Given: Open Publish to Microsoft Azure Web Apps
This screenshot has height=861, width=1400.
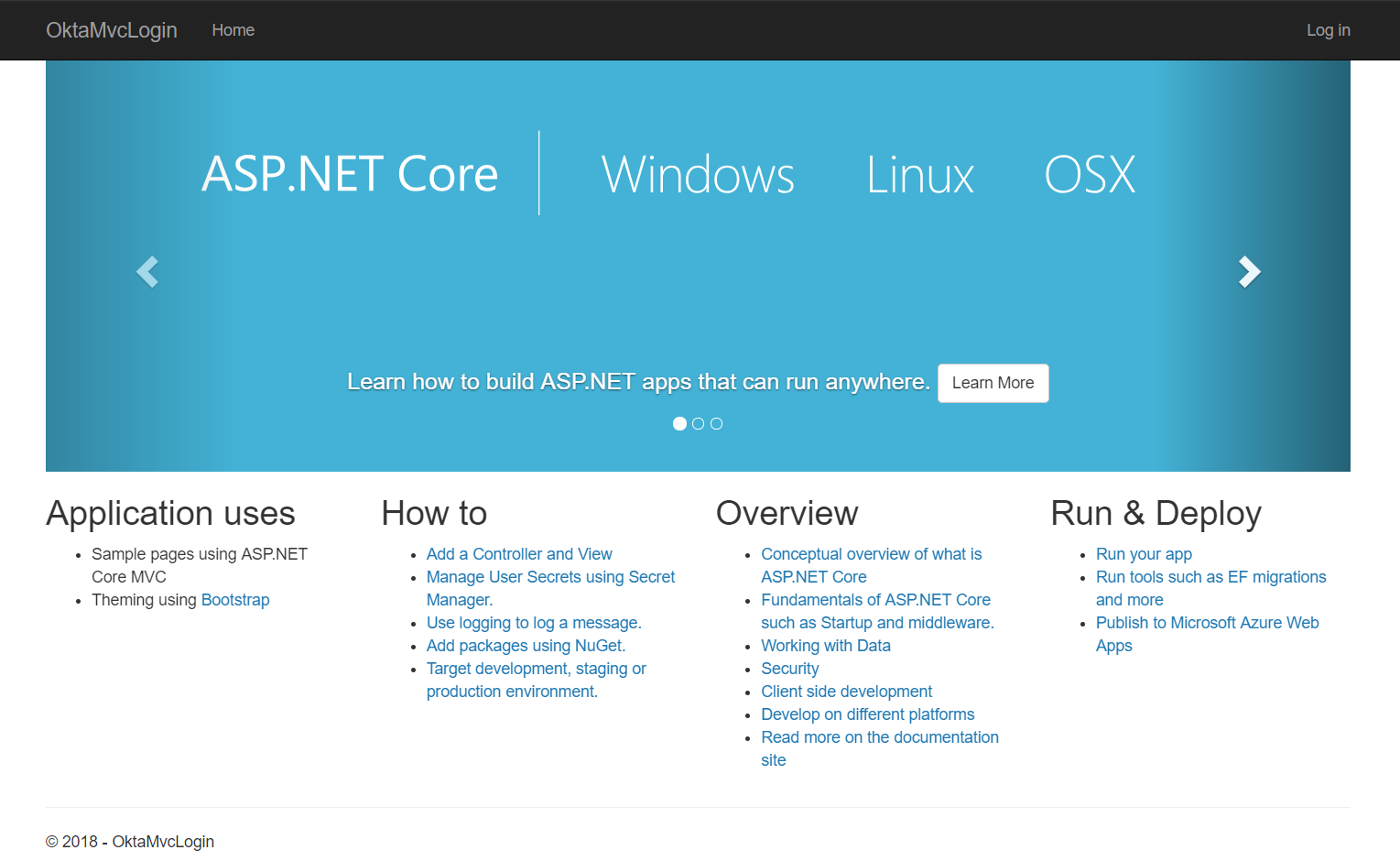Looking at the screenshot, I should click(x=1207, y=623).
